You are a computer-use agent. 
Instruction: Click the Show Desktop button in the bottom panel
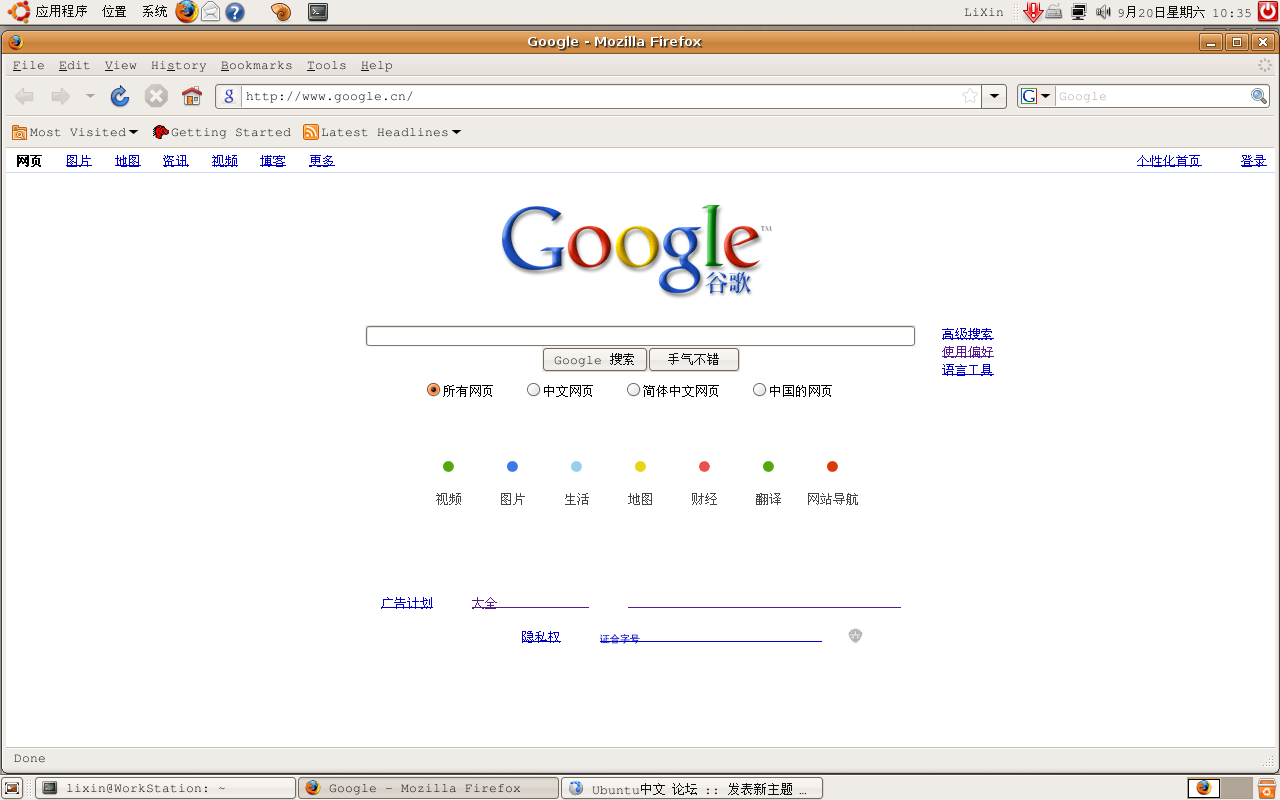click(x=12, y=788)
